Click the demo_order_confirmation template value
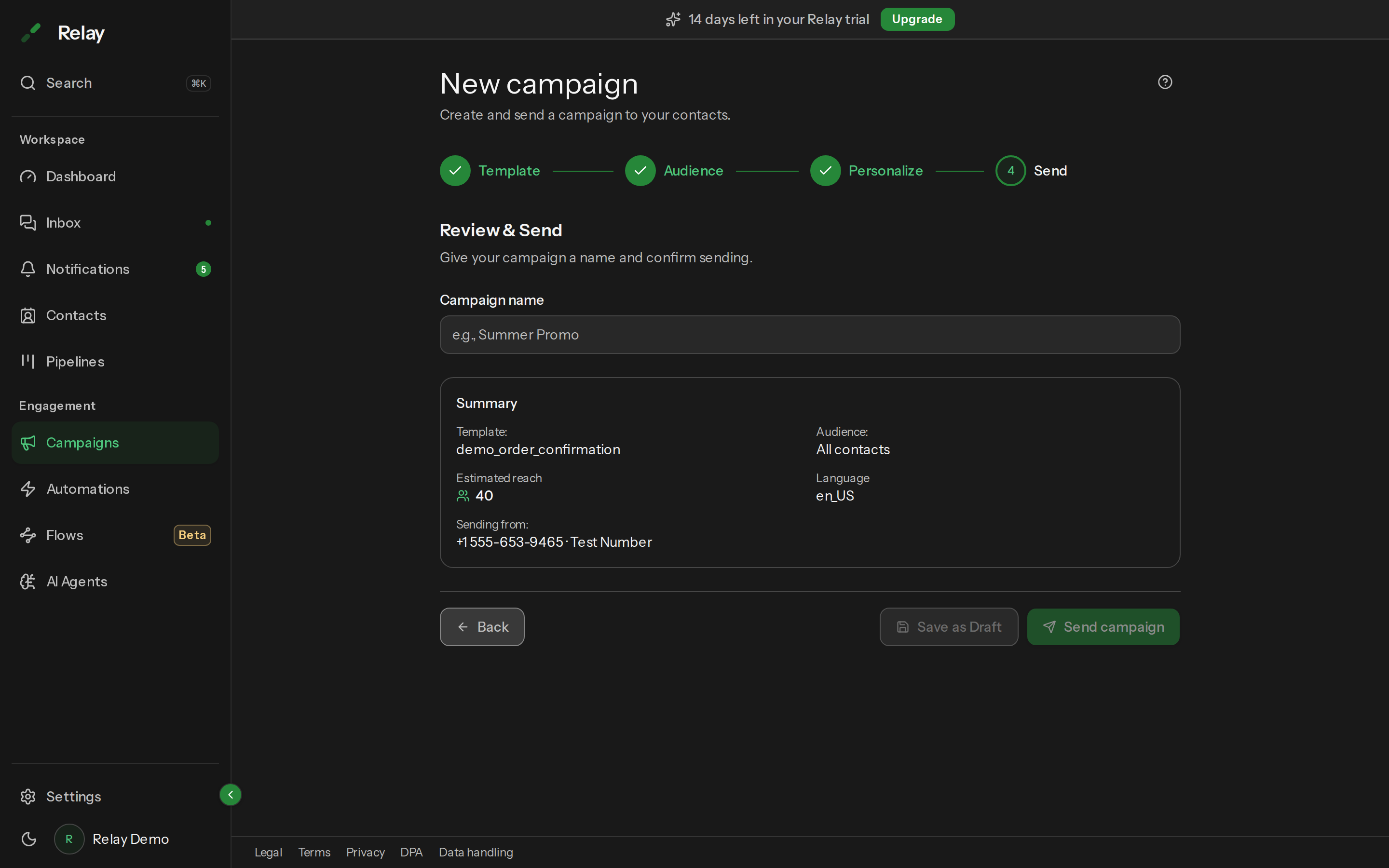 538,449
